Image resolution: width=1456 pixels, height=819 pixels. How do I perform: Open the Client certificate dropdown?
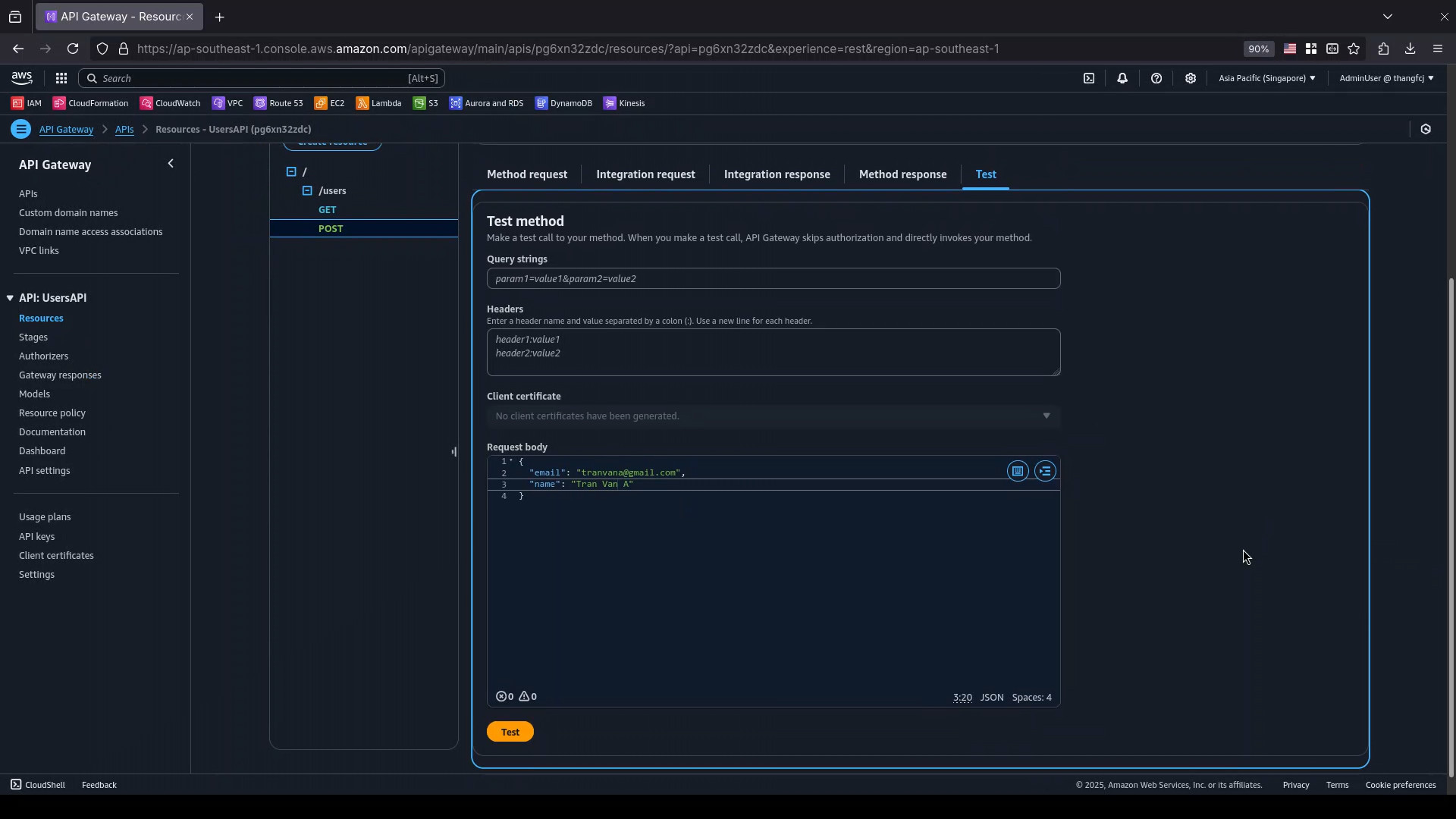click(x=773, y=416)
